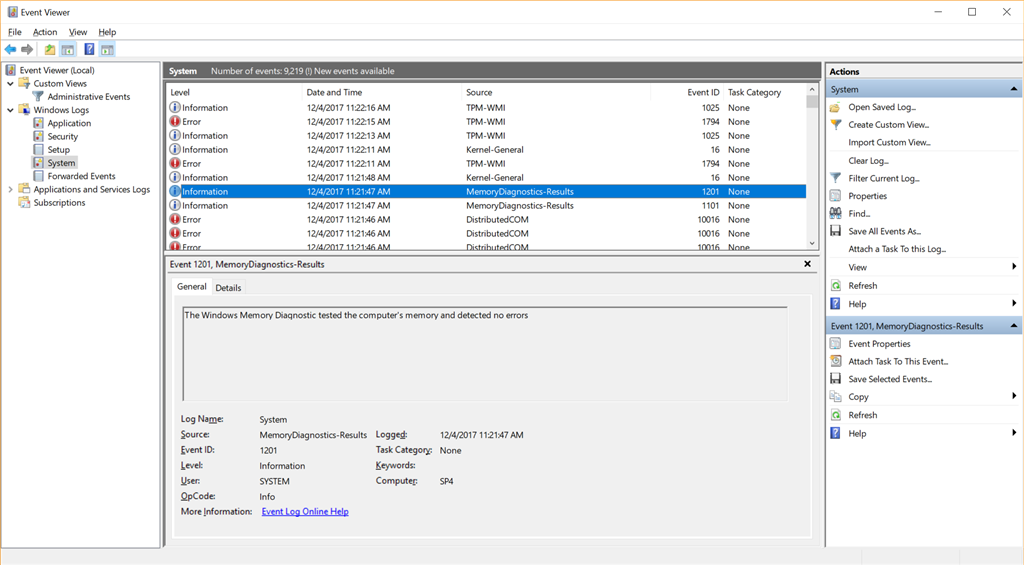The height and width of the screenshot is (565, 1024).
Task: Select the Forwarded Events log
Action: click(81, 176)
